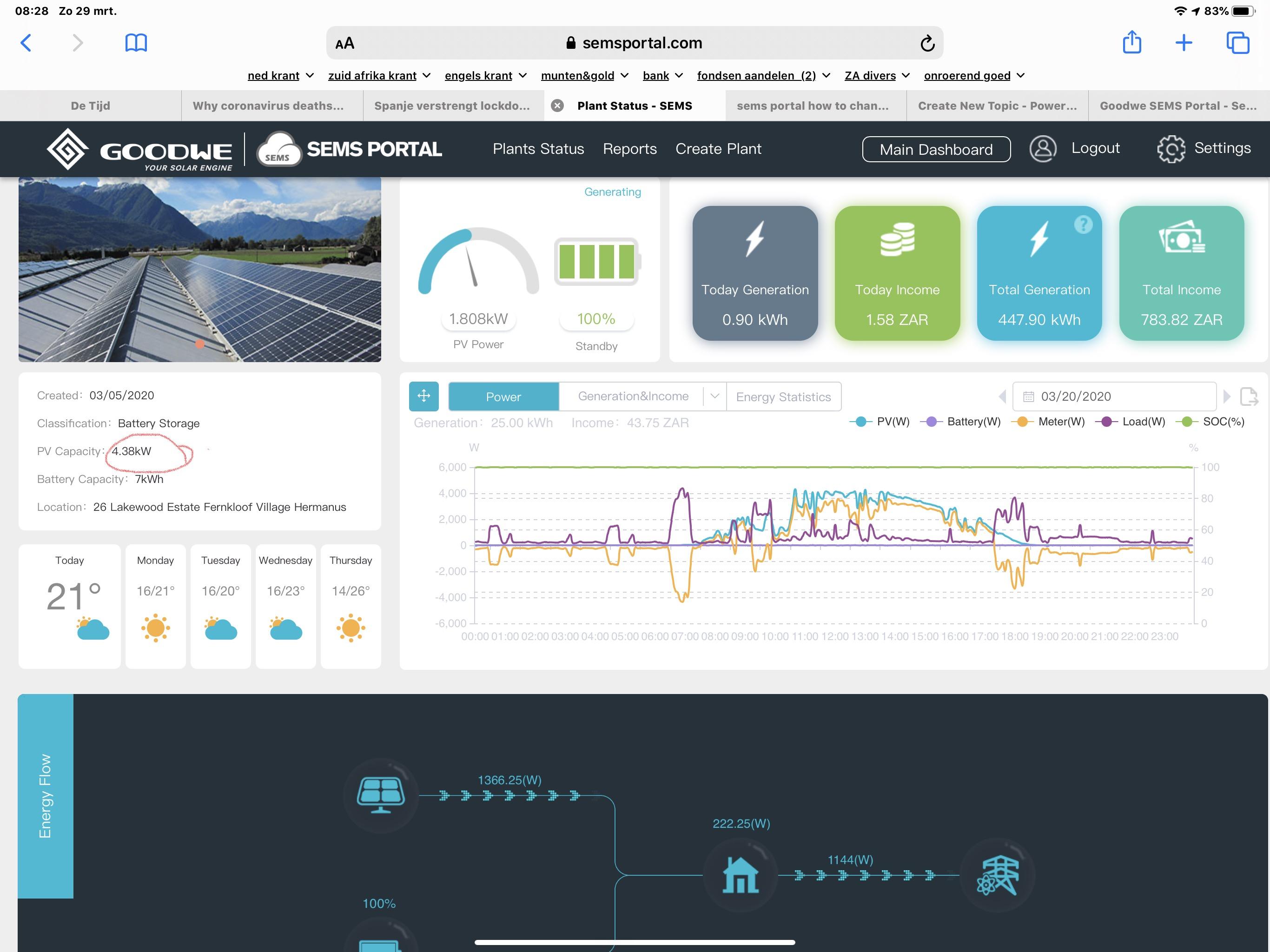Switch to De Tijd browser tab
The image size is (1270, 952).
pos(91,106)
